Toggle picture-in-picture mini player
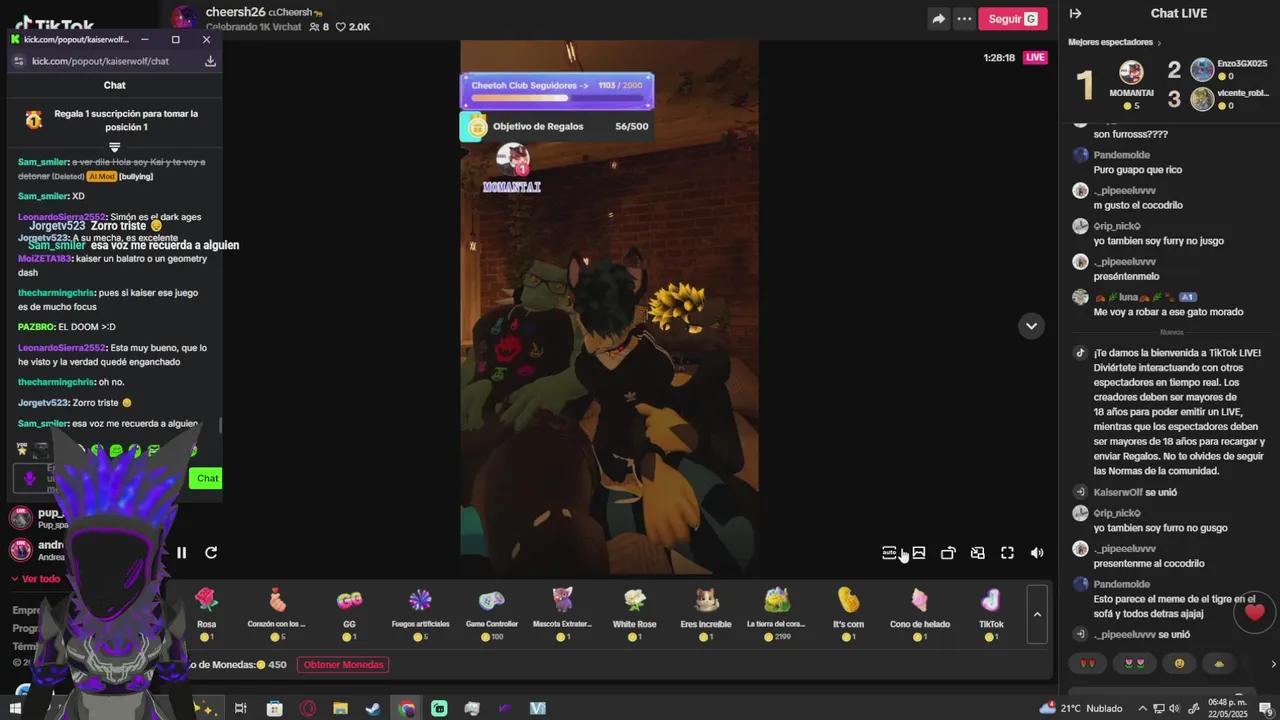Viewport: 1280px width, 720px height. (x=977, y=553)
